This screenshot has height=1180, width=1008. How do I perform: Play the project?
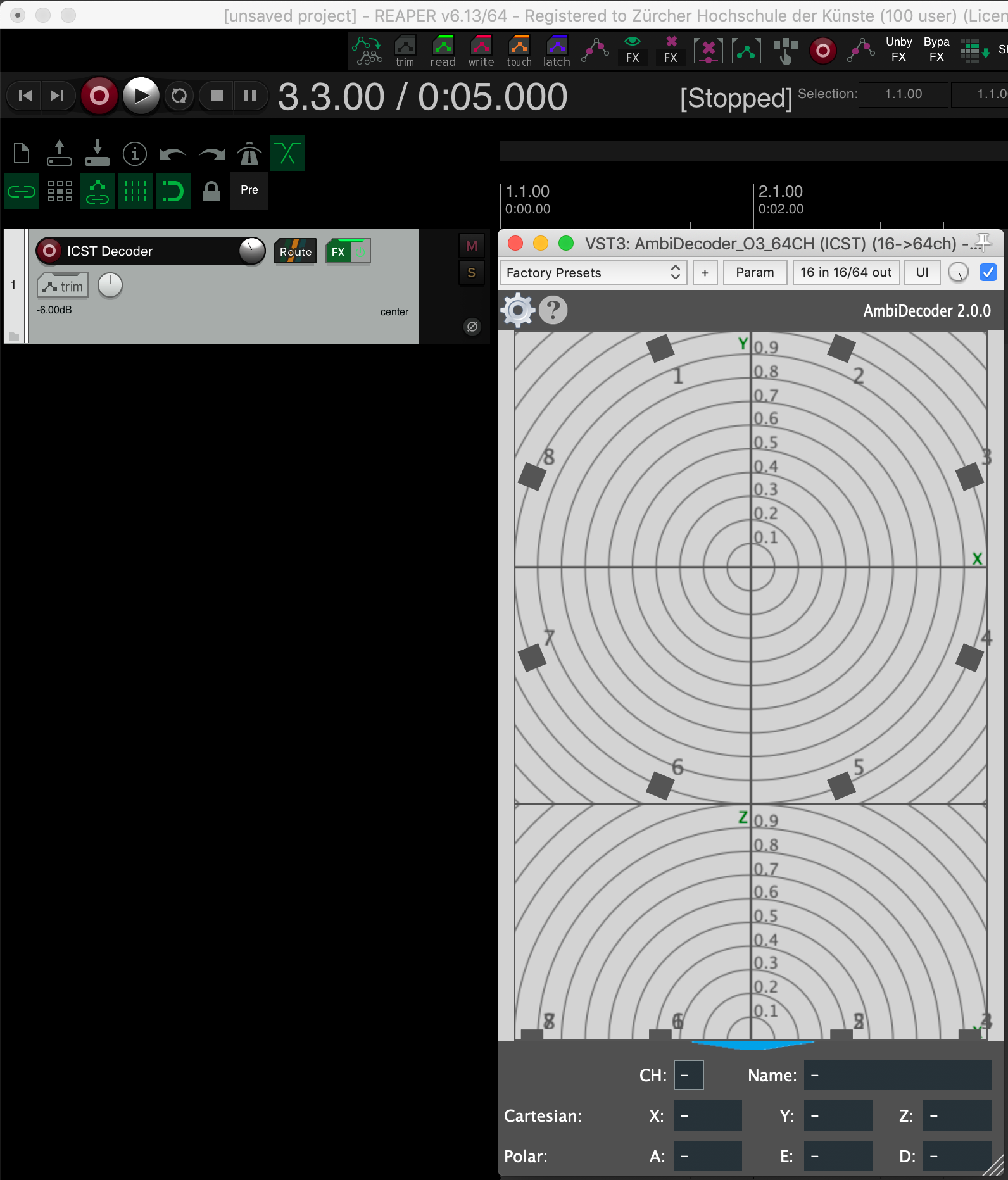(141, 96)
